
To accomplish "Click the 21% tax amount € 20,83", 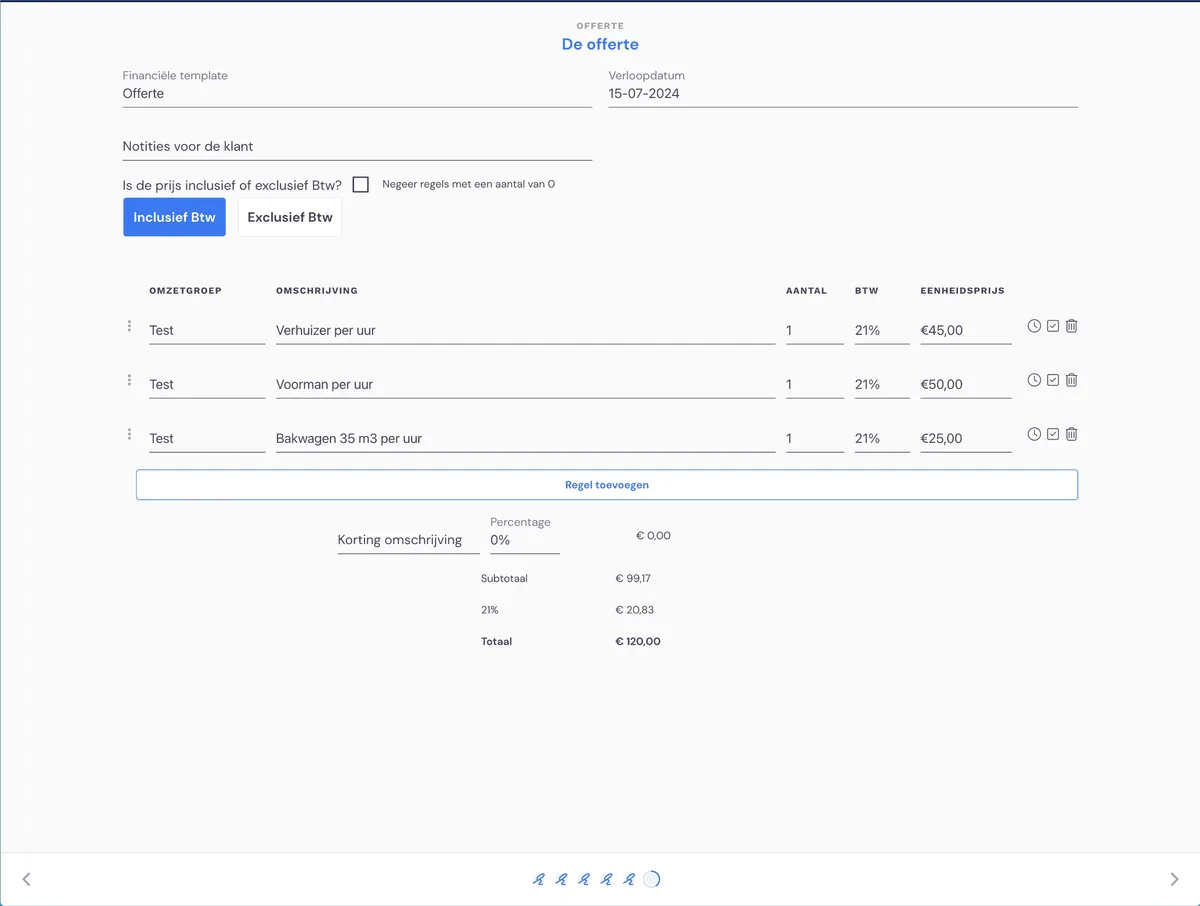I will 635,610.
